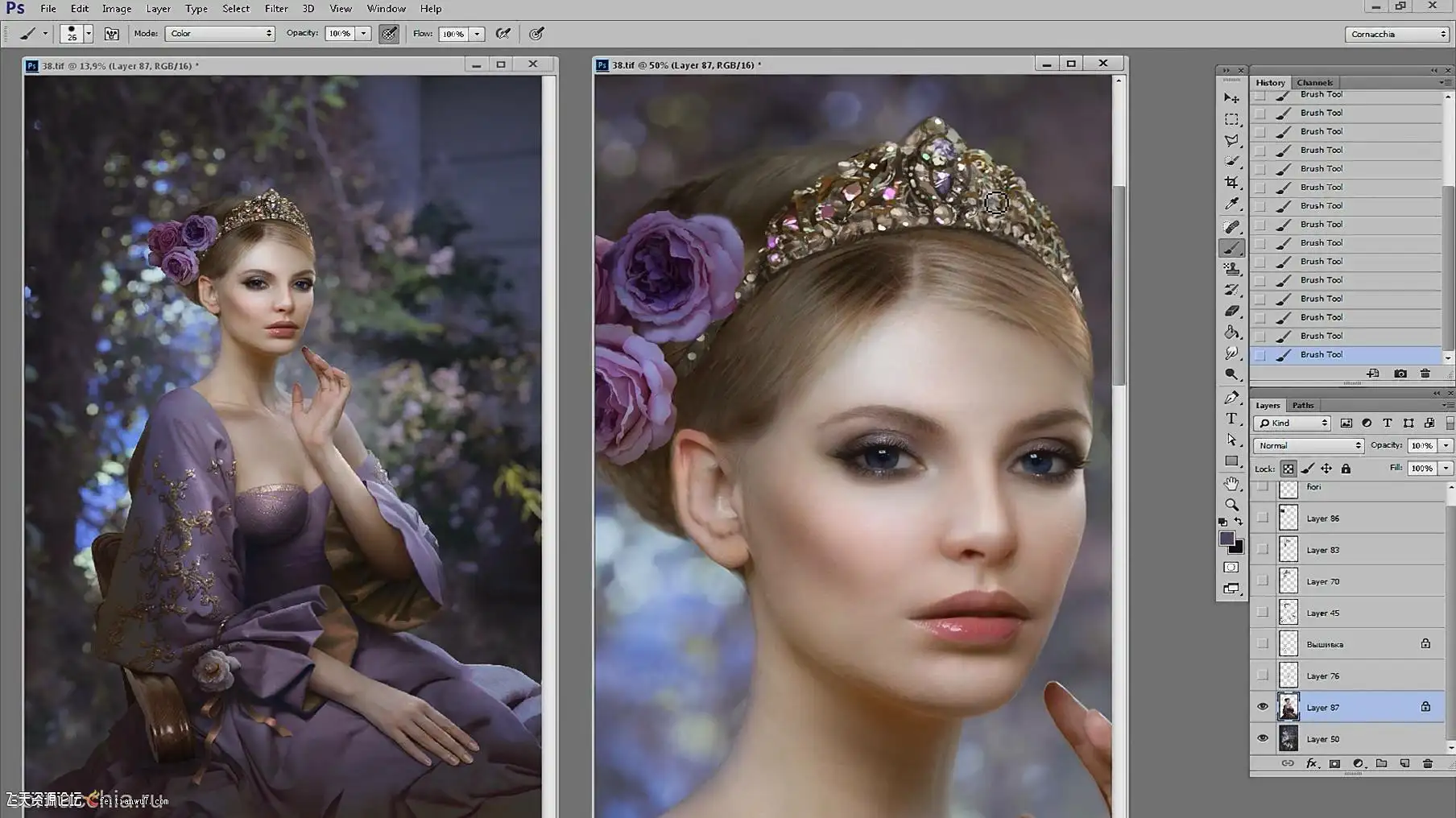Select the Eyedropper tool
The image size is (1456, 818).
[1231, 204]
